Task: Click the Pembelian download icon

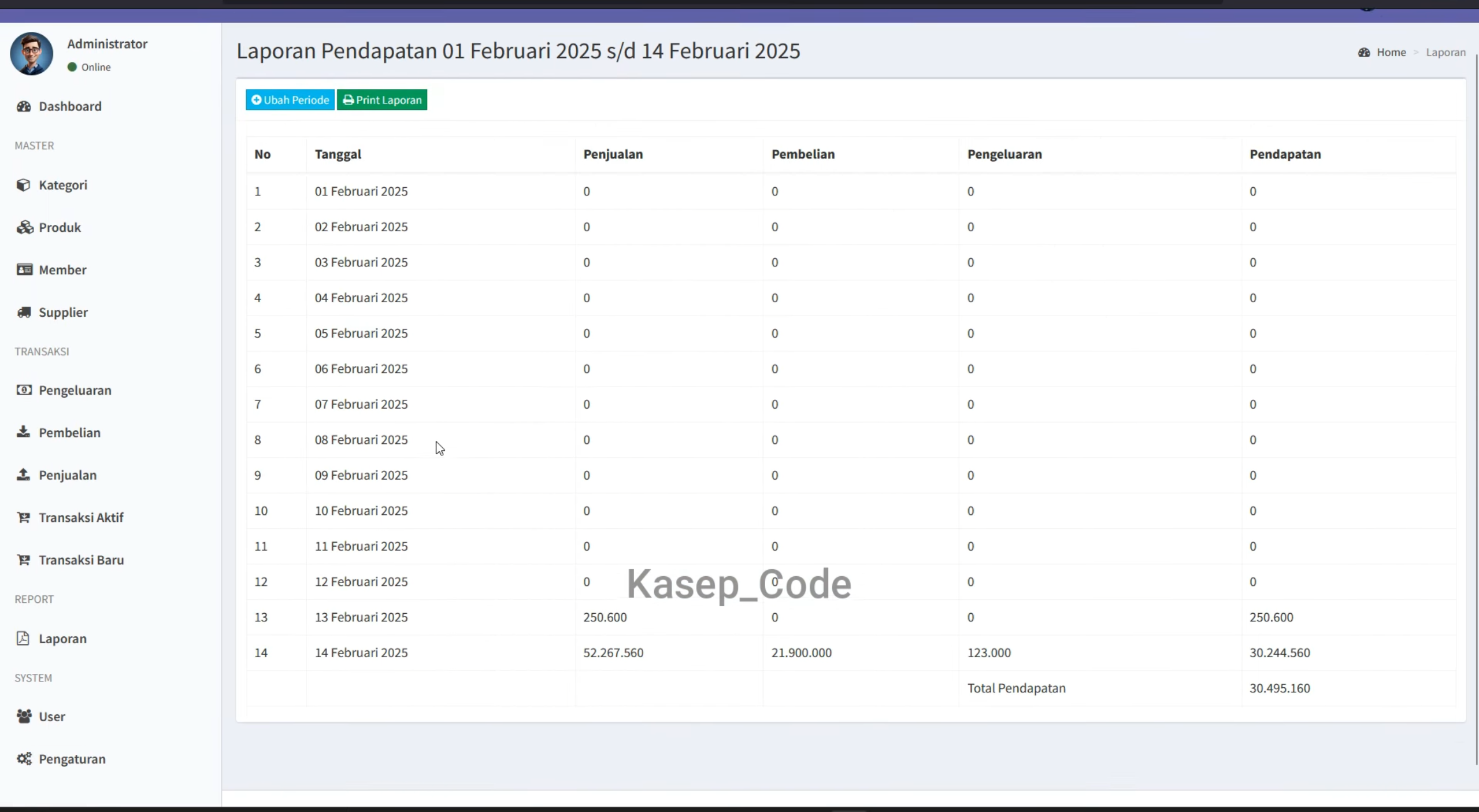Action: pyautogui.click(x=23, y=432)
